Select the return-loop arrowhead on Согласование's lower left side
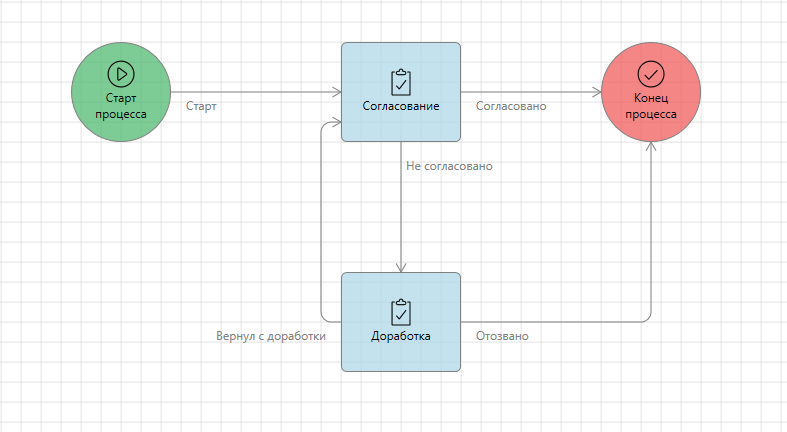The height and width of the screenshot is (432, 787). (x=336, y=124)
